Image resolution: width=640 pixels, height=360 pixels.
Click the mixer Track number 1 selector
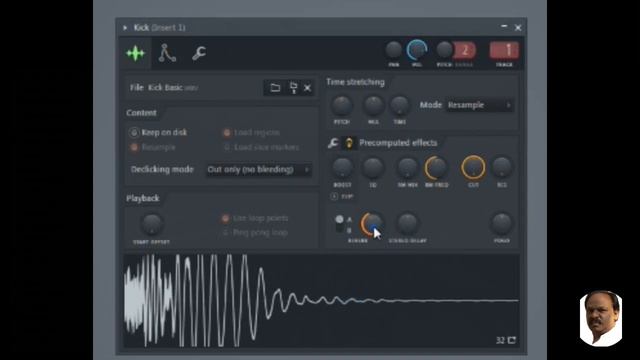click(x=504, y=50)
